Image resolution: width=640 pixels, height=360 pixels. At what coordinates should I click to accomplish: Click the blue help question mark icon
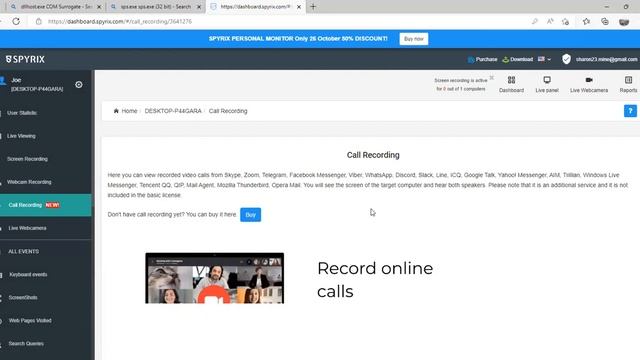click(x=630, y=111)
